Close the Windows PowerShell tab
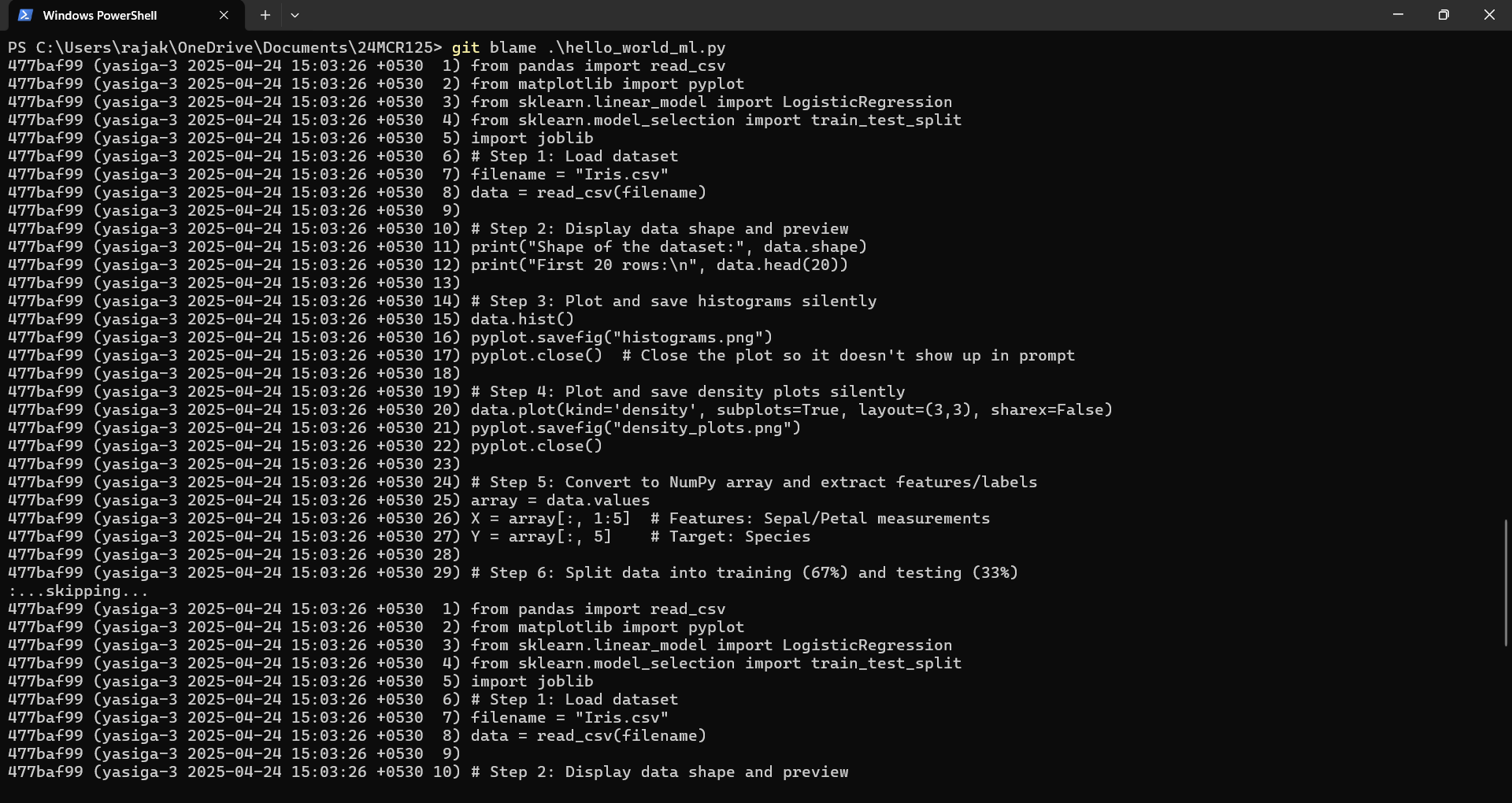 [224, 15]
